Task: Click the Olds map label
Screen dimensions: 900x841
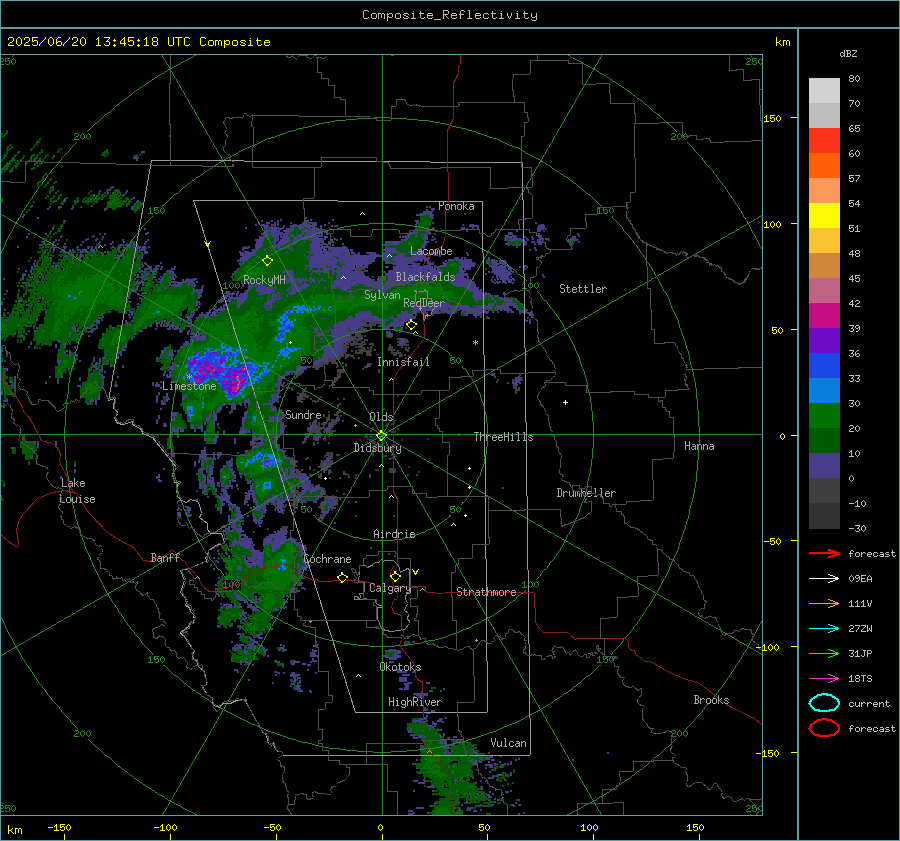Action: (381, 417)
